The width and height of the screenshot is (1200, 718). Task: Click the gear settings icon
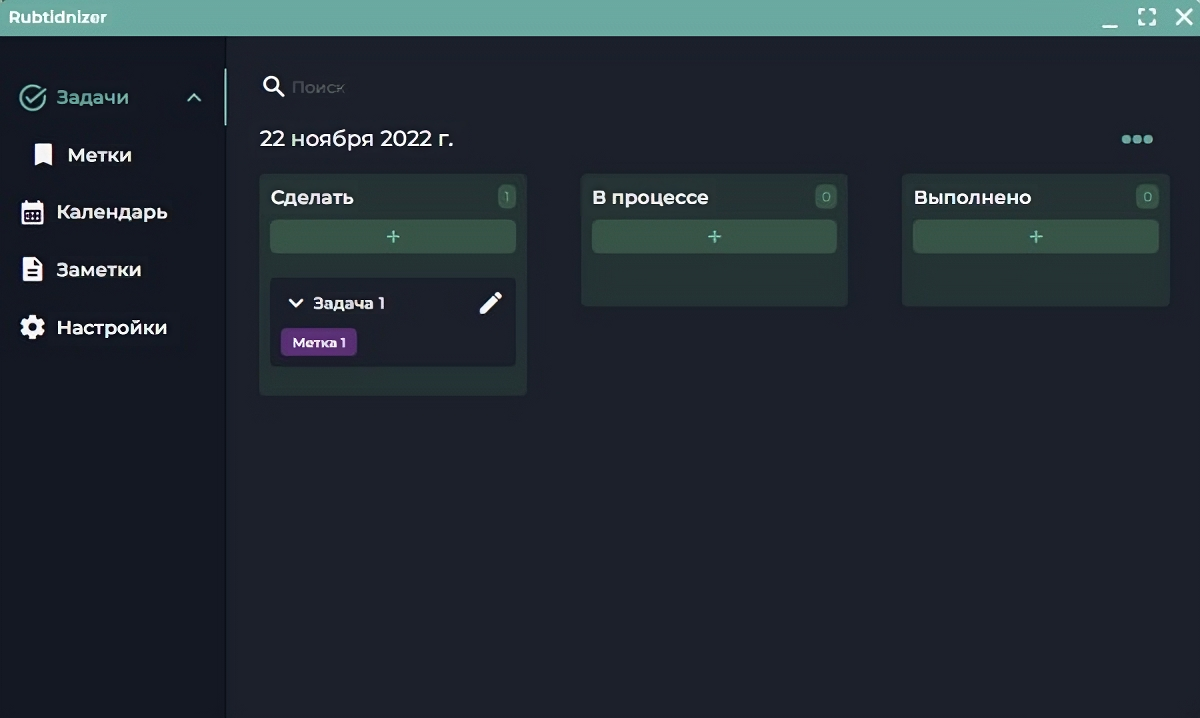(x=33, y=328)
